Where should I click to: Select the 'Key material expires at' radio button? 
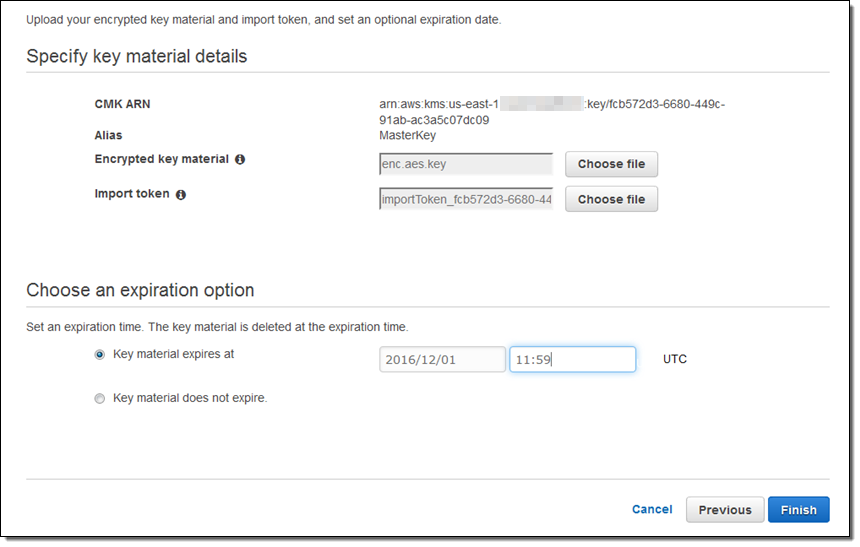click(x=99, y=354)
